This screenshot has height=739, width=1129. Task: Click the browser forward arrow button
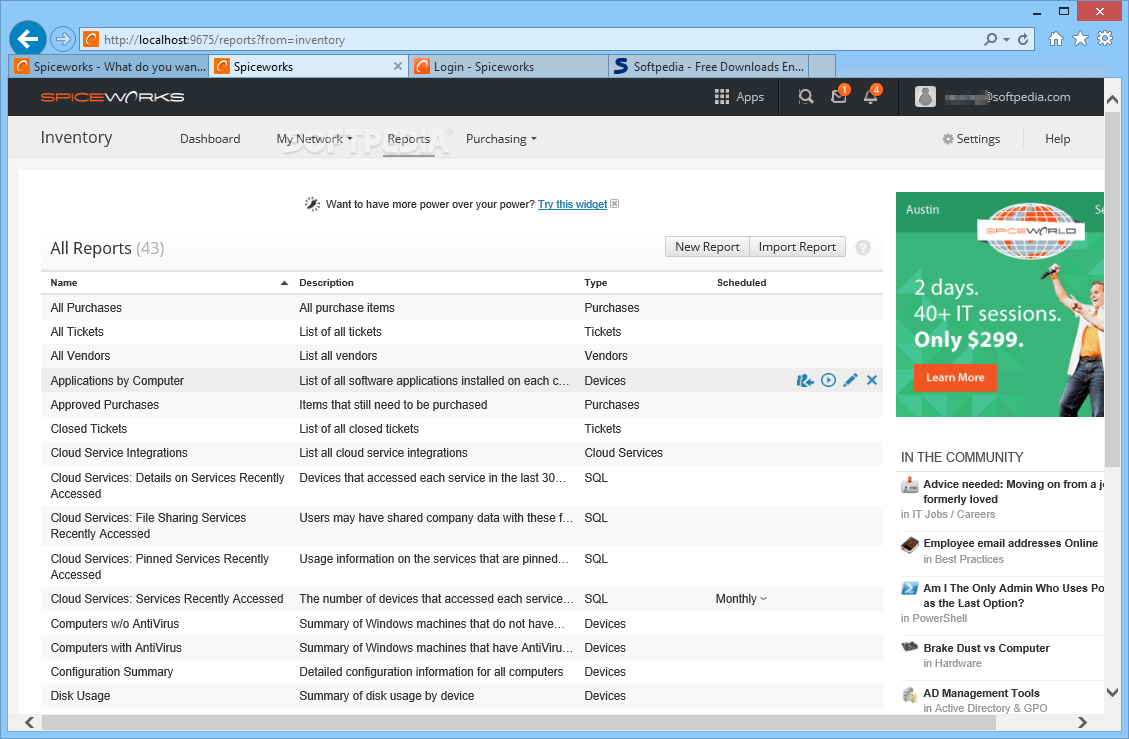(x=63, y=39)
